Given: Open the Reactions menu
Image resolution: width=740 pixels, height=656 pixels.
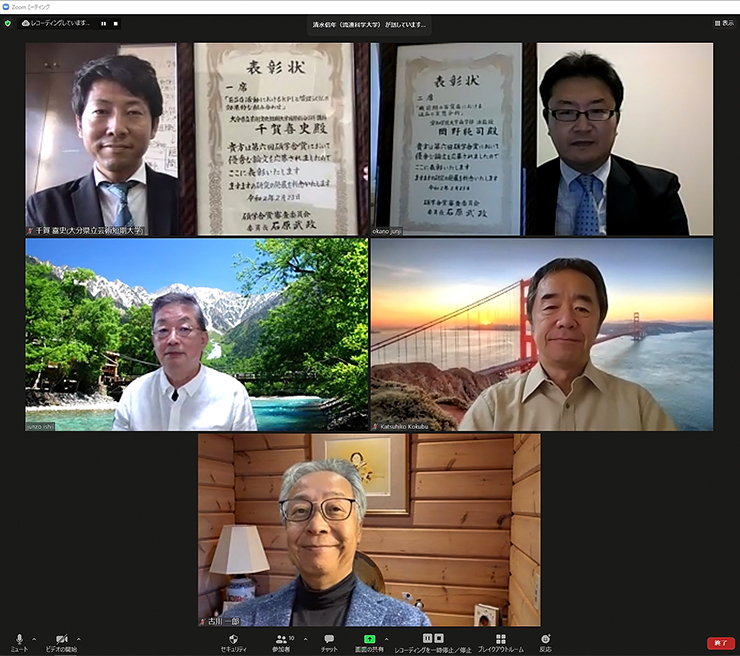Looking at the screenshot, I should [545, 639].
